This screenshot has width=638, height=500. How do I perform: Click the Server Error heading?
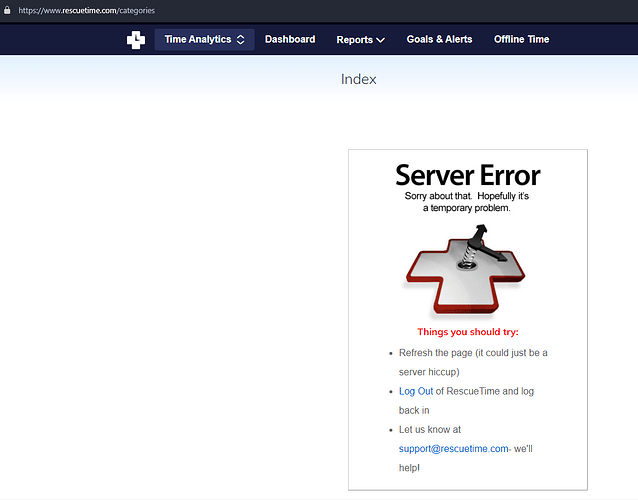[x=468, y=175]
